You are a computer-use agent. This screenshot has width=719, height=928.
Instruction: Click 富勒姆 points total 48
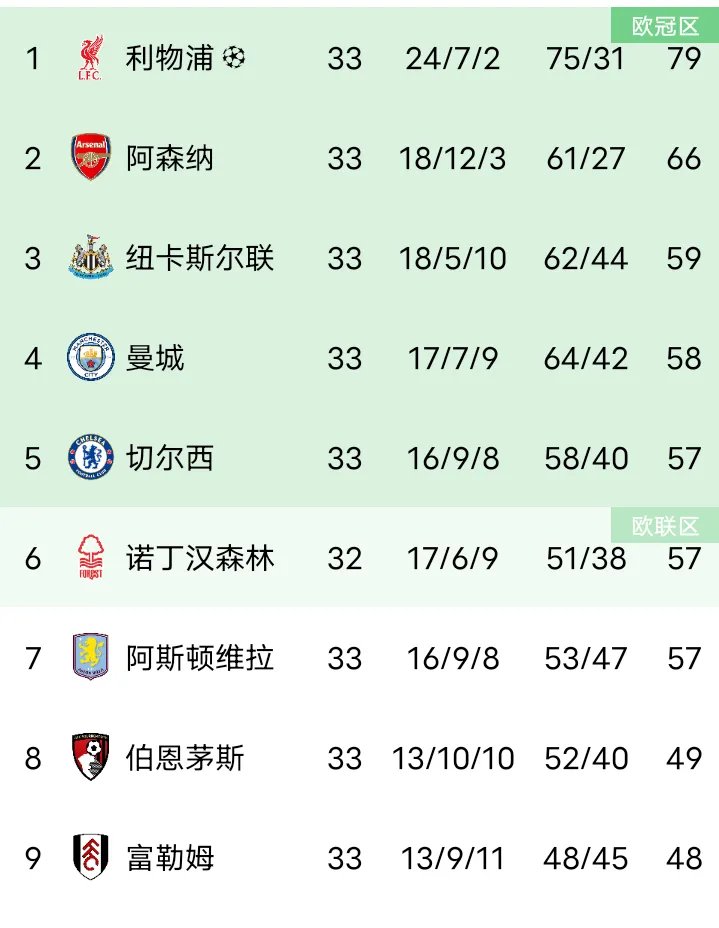pos(683,858)
